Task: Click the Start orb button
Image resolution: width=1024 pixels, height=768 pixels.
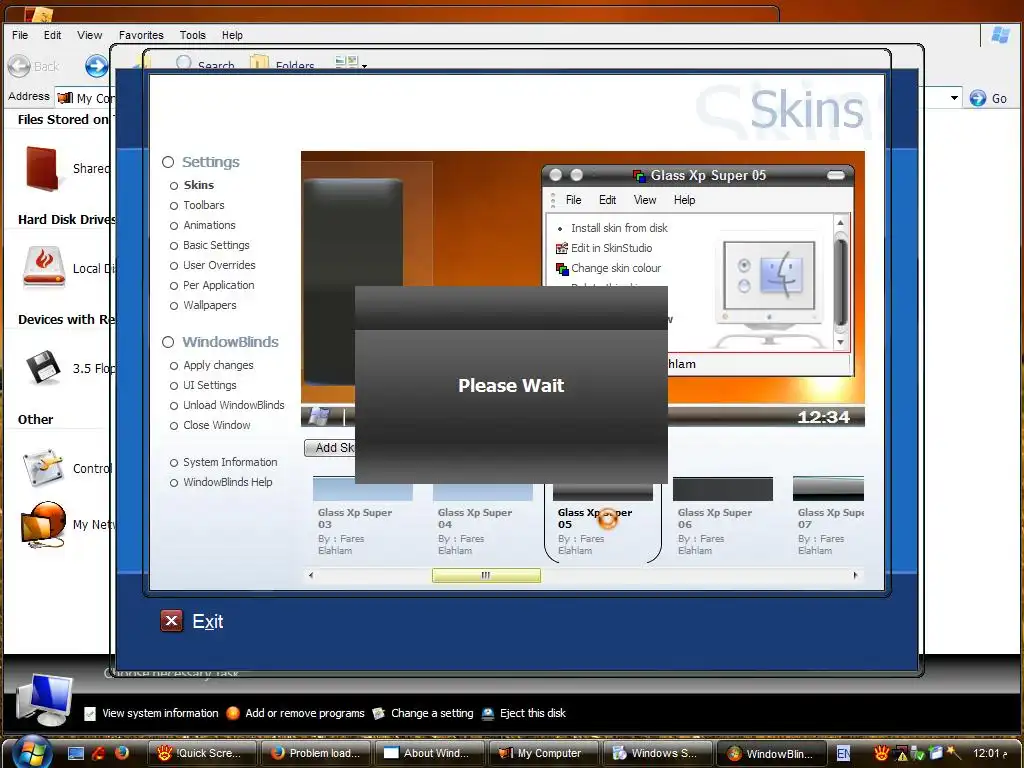Action: [x=31, y=752]
